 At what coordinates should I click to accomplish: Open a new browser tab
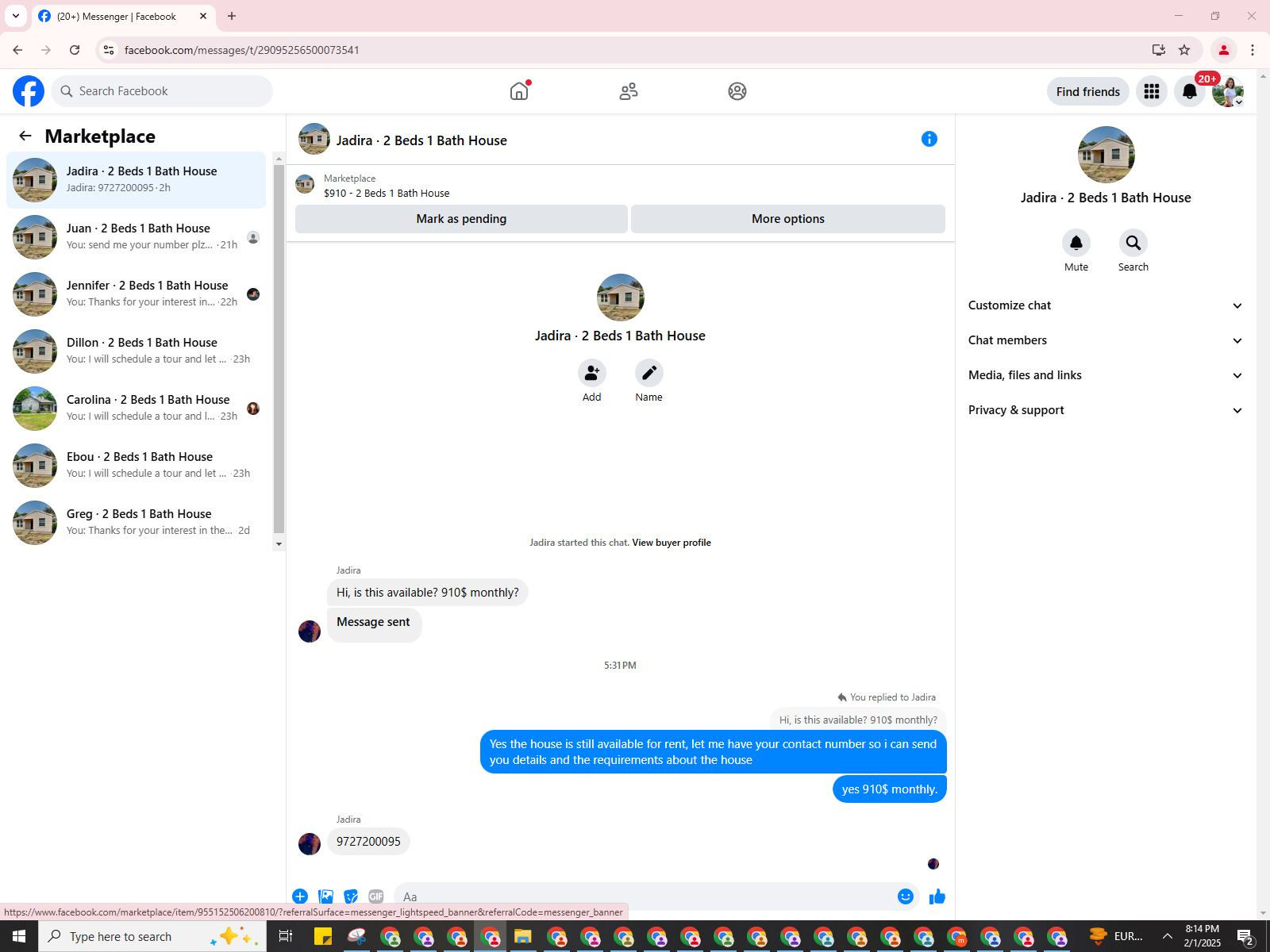pyautogui.click(x=232, y=16)
